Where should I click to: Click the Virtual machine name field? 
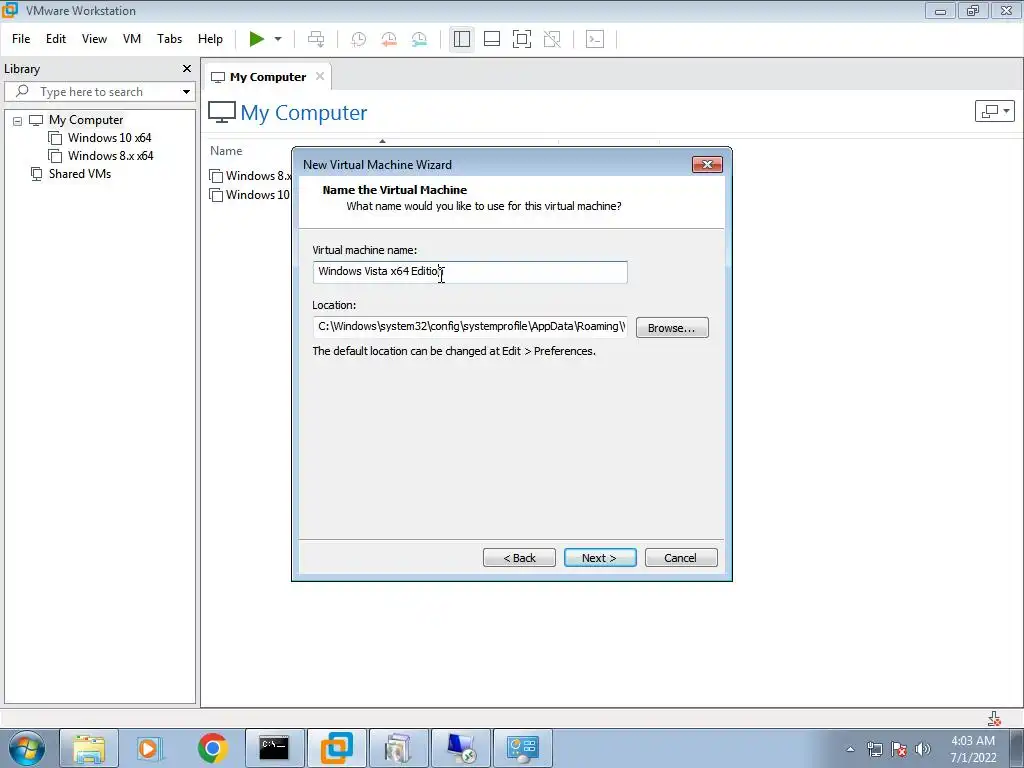click(x=470, y=272)
